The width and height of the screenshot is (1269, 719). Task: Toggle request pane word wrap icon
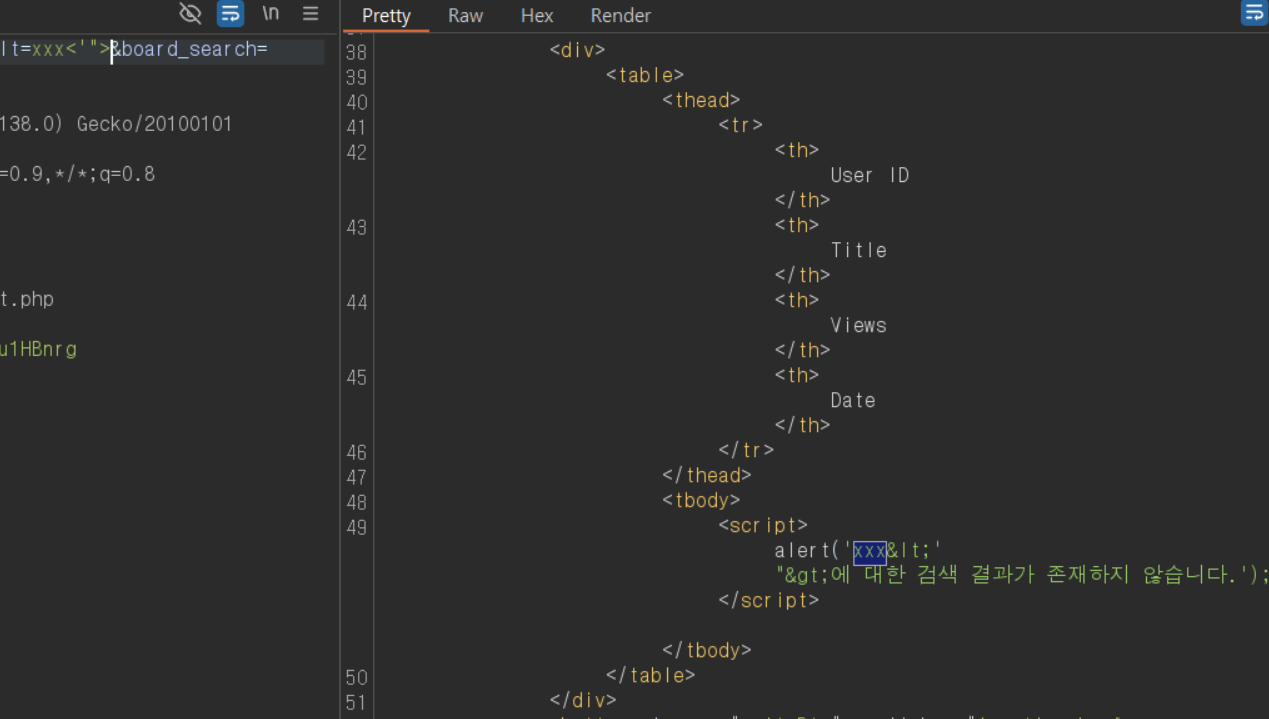231,14
